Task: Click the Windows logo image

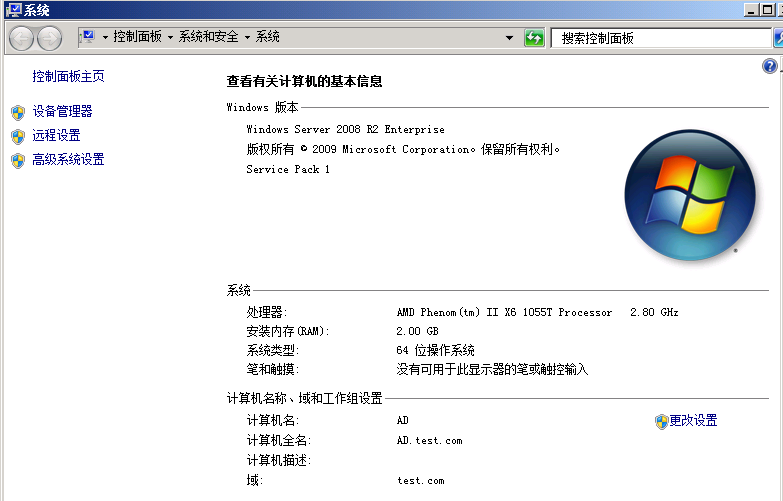Action: click(690, 195)
